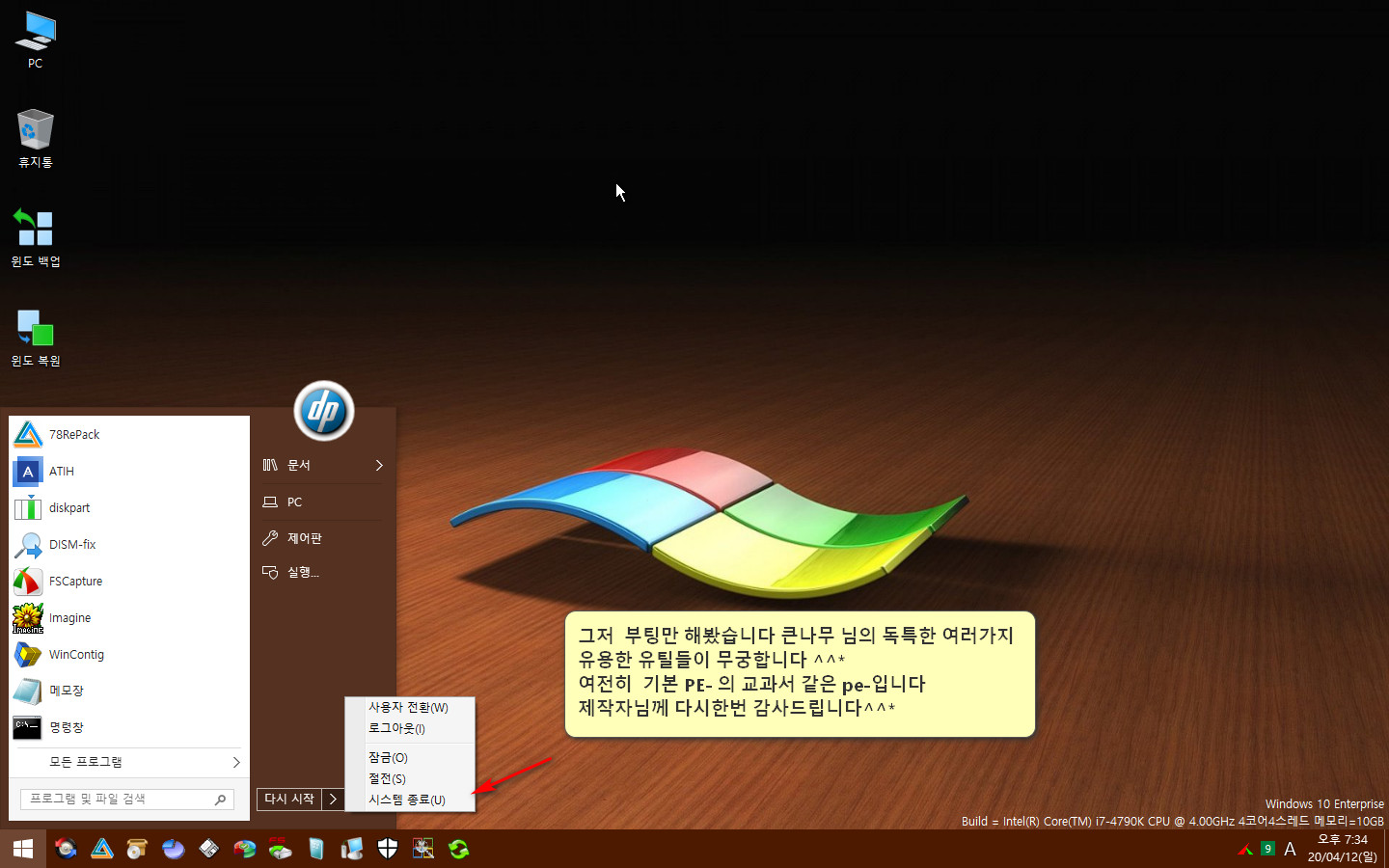Open 명령창 command prompt entry

pyautogui.click(x=129, y=728)
